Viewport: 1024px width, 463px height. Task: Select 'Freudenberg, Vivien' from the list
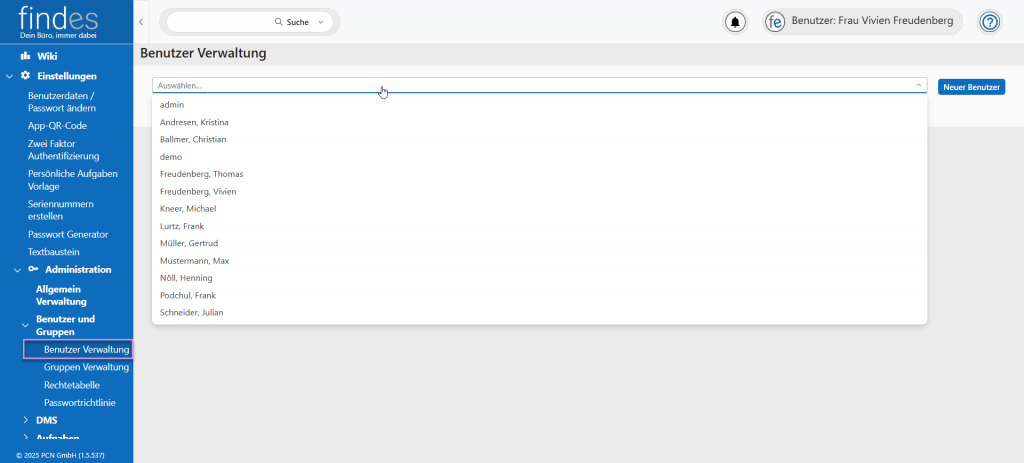pyautogui.click(x=198, y=191)
